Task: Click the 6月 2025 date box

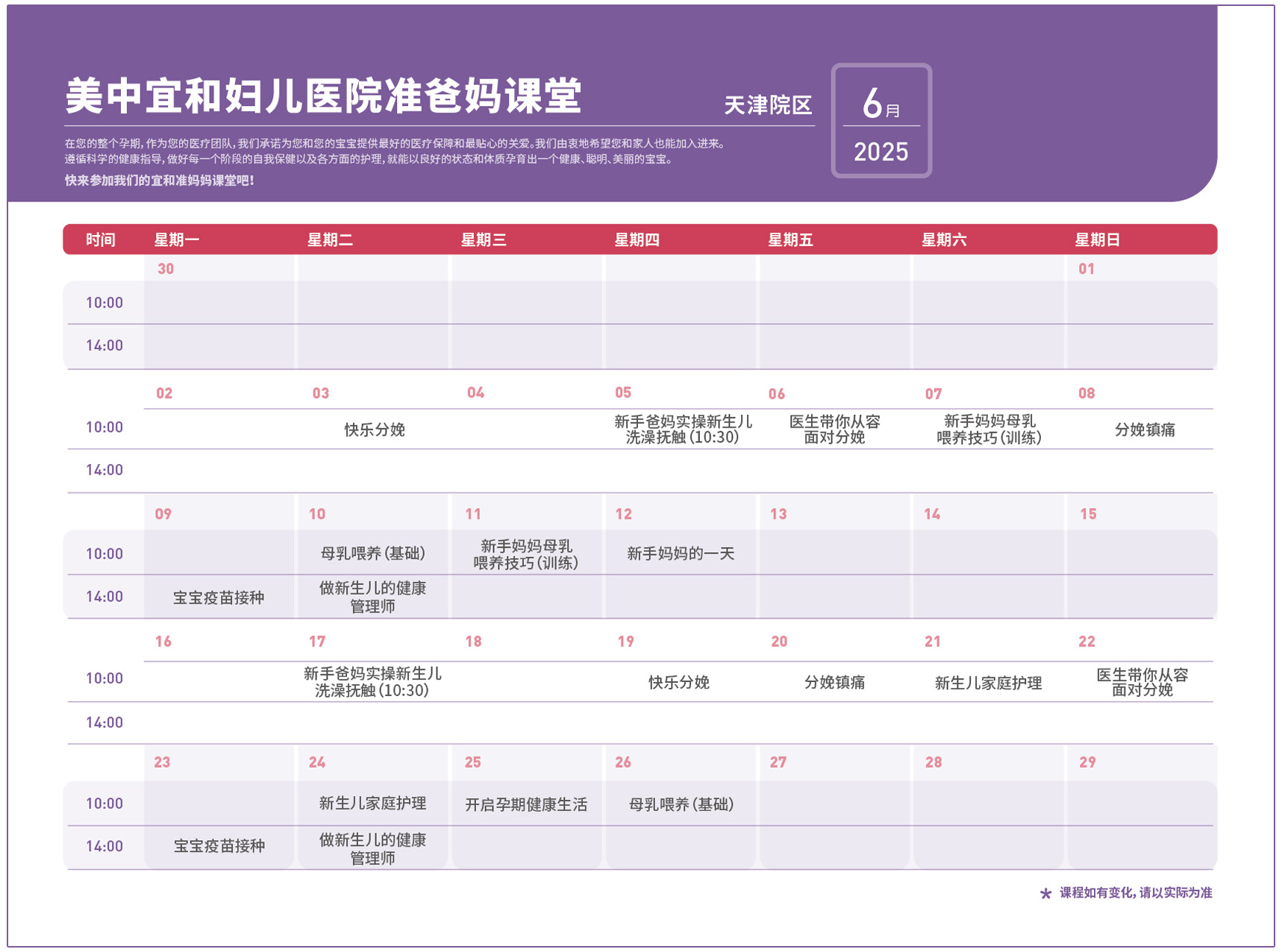Action: 881,121
